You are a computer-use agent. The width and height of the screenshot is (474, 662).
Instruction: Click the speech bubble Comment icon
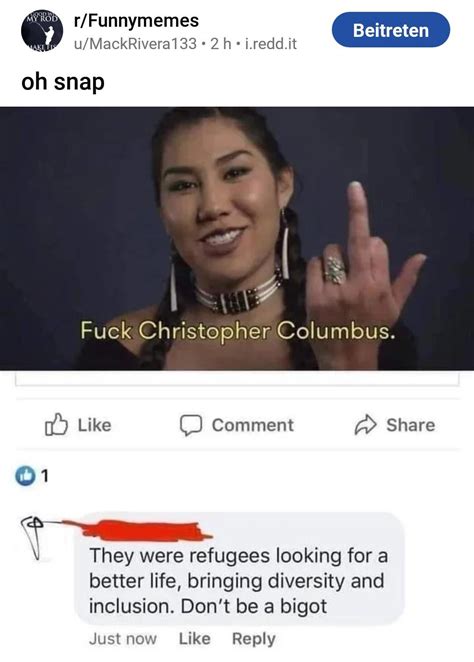tap(191, 426)
